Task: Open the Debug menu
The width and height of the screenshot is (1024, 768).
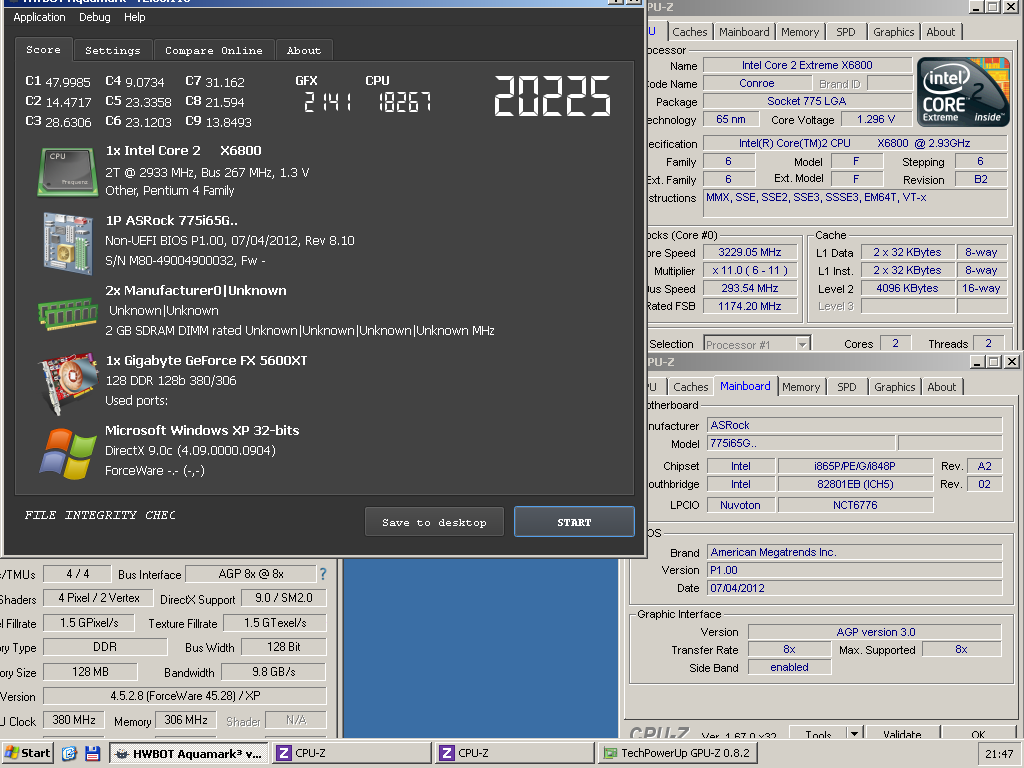Action: (95, 17)
